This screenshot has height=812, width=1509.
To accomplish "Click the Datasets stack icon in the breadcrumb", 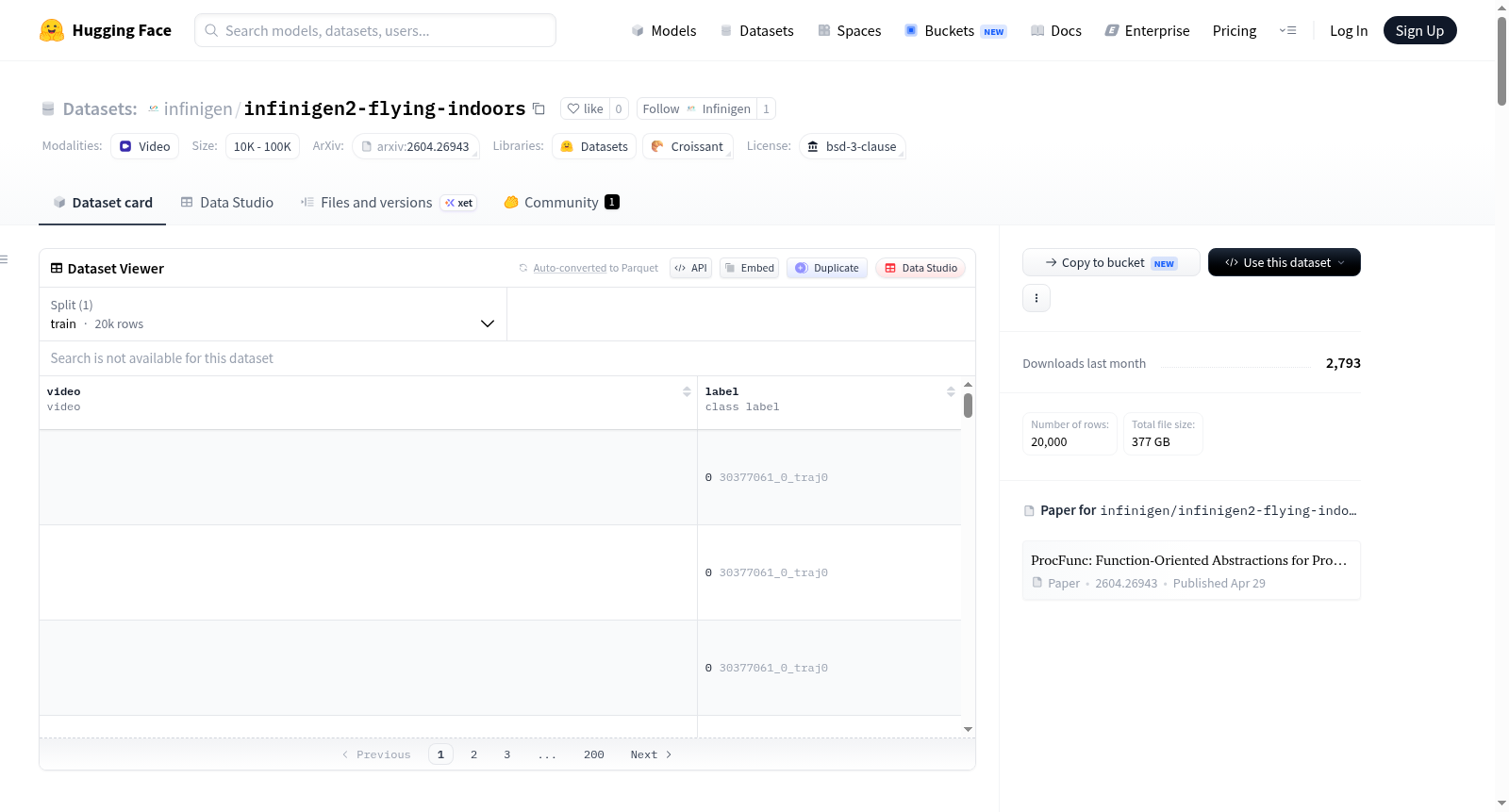I will click(48, 108).
